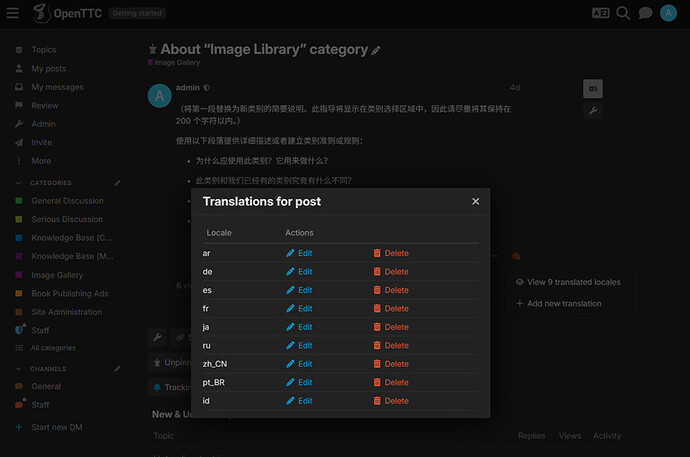Edit the pt_BR translation
Image resolution: width=690 pixels, height=457 pixels.
[299, 383]
